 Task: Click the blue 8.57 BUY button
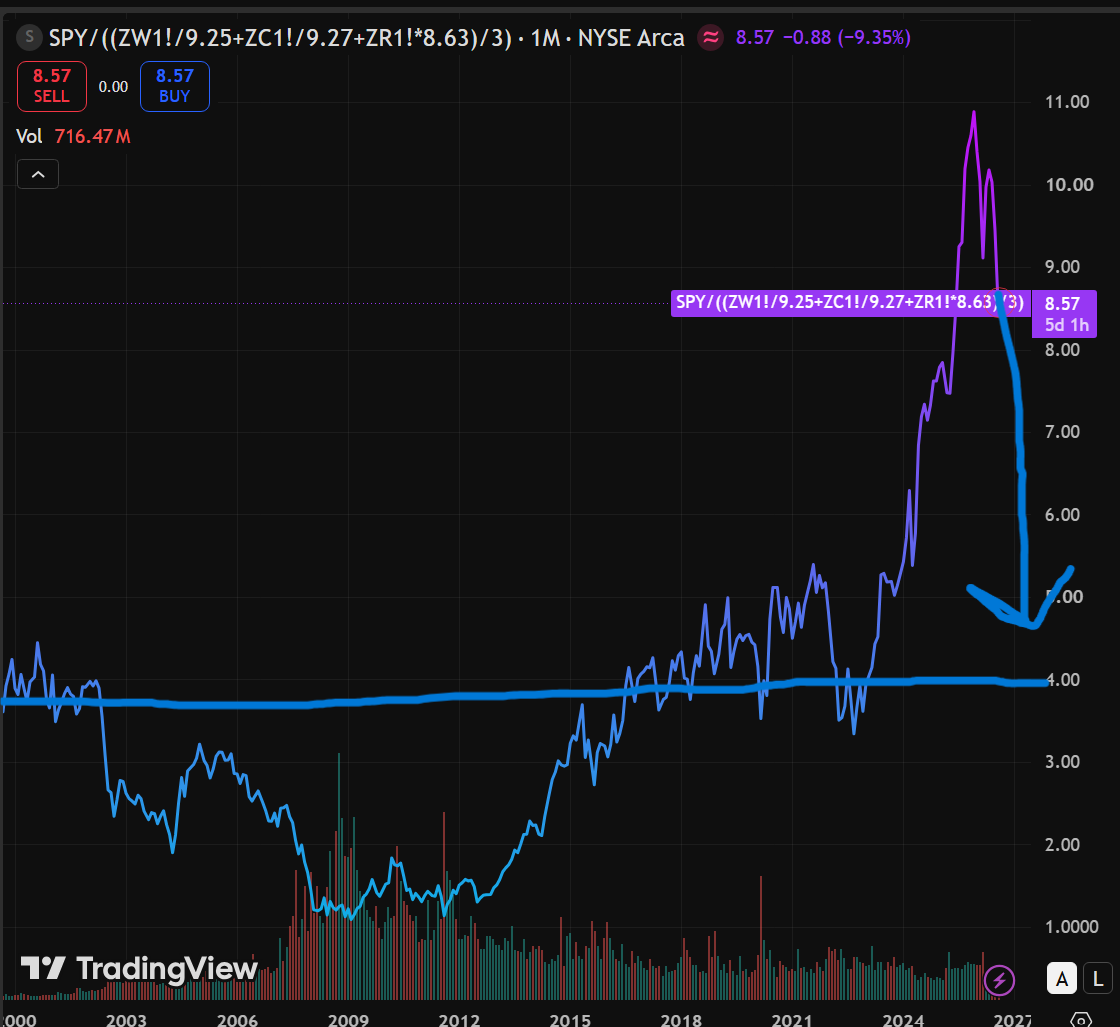pyautogui.click(x=175, y=86)
